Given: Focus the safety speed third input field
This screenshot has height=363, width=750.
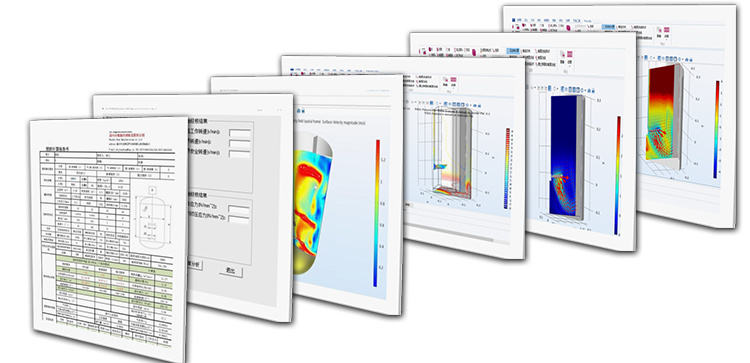Looking at the screenshot, I should pos(240,154).
